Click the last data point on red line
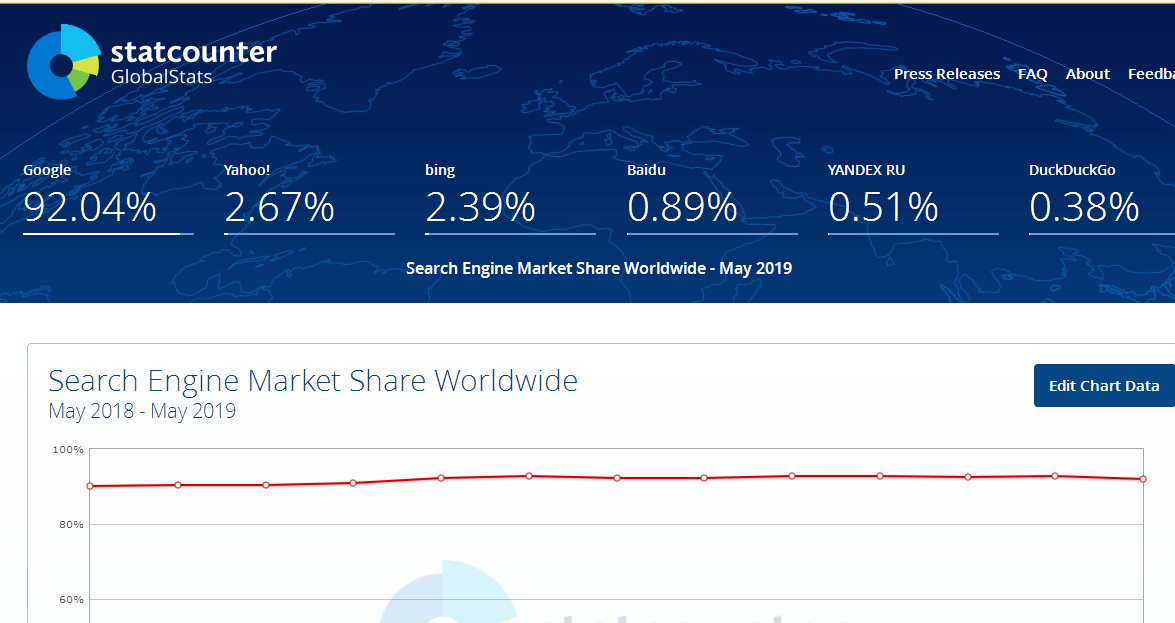 click(1142, 479)
